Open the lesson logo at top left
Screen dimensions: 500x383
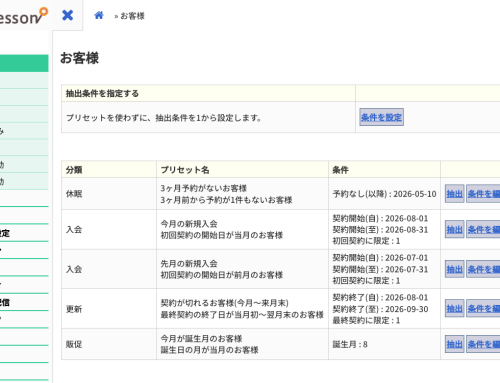point(23,16)
